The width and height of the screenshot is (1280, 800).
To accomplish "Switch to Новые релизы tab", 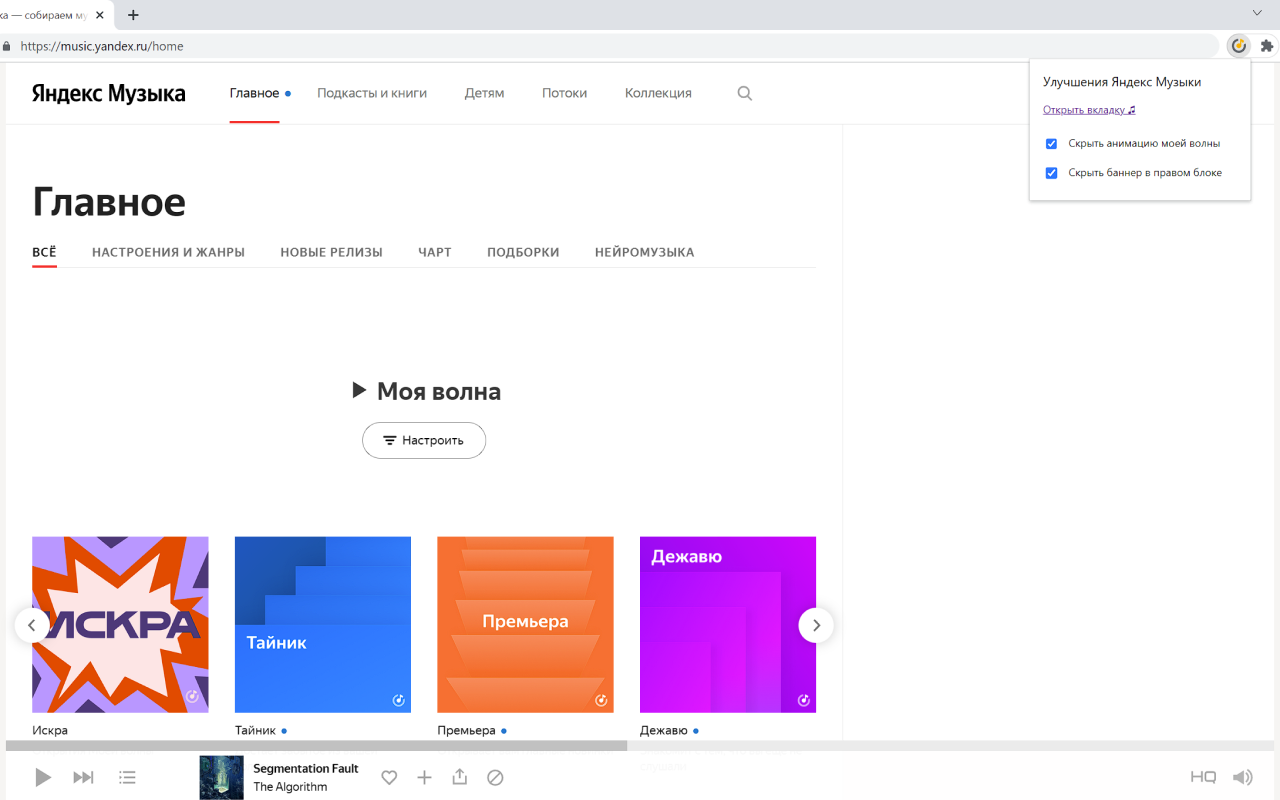I will pyautogui.click(x=331, y=252).
